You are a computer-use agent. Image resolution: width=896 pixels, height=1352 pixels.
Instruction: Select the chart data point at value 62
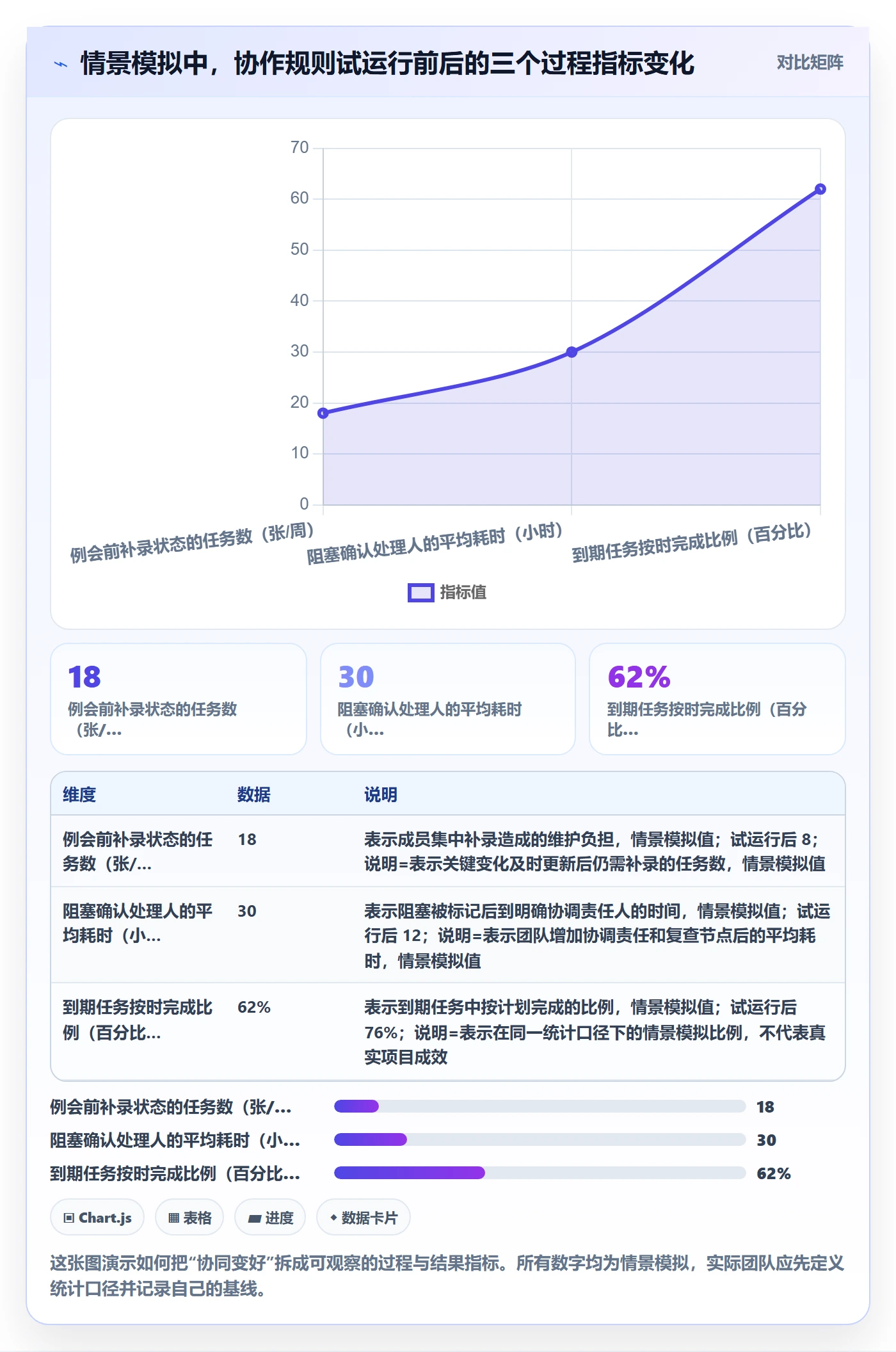point(820,189)
